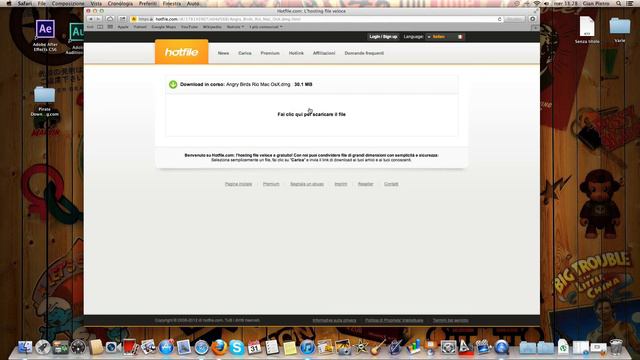Go to the News tab on hotfile
Image resolution: width=640 pixels, height=360 pixels.
coord(223,53)
